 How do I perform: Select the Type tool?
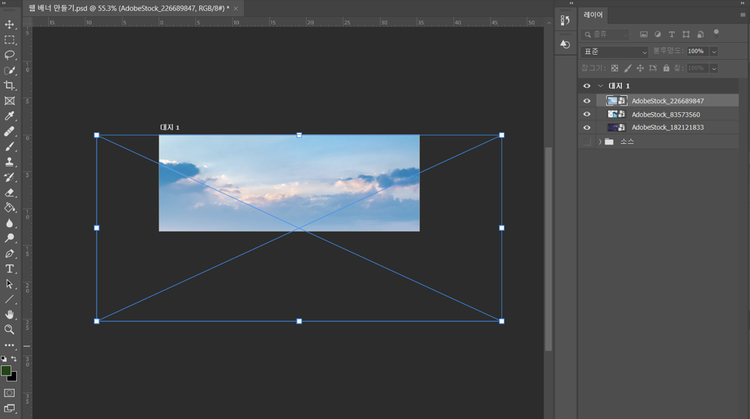[10, 269]
